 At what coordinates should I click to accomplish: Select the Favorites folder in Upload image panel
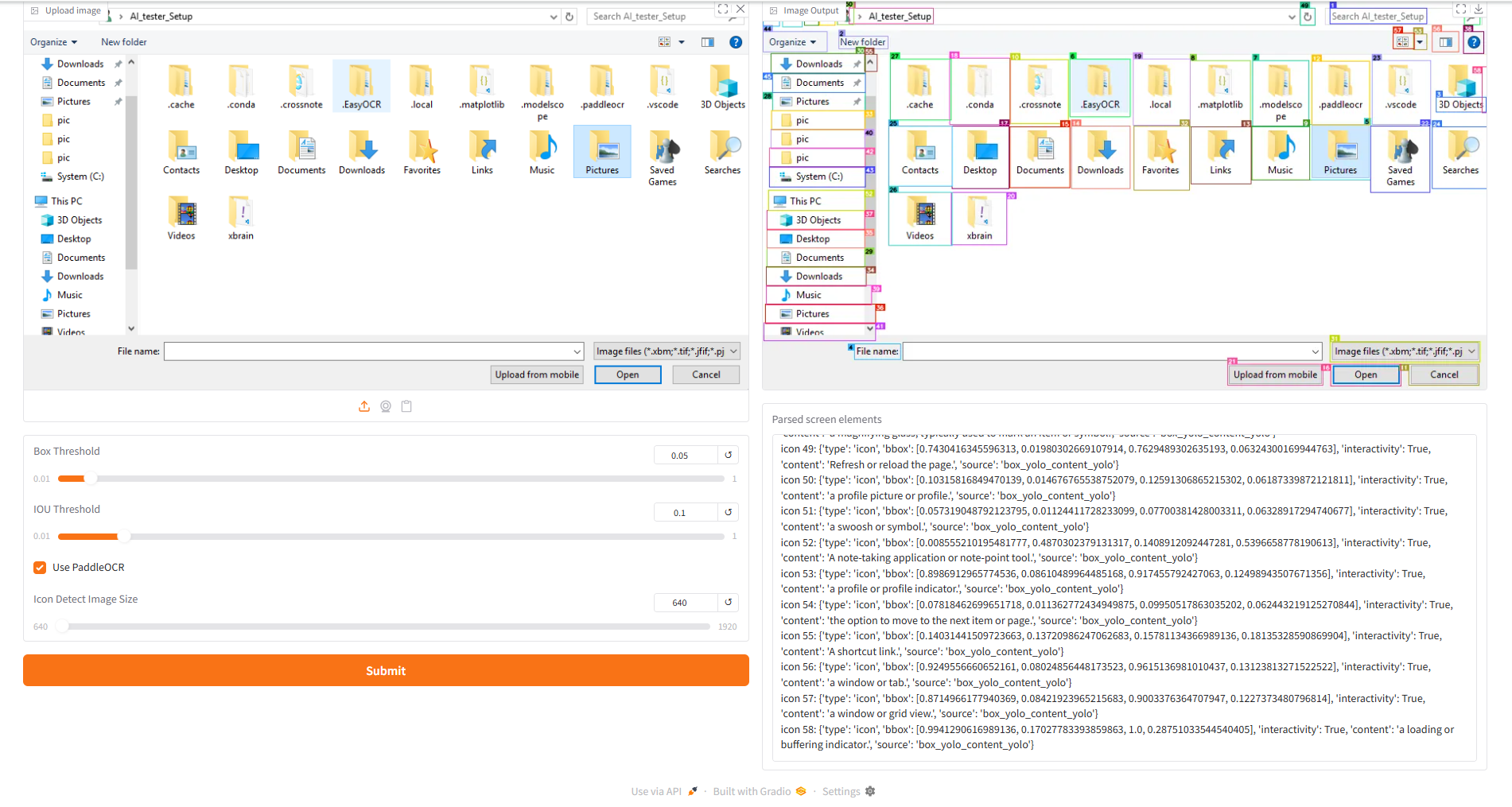click(x=422, y=153)
